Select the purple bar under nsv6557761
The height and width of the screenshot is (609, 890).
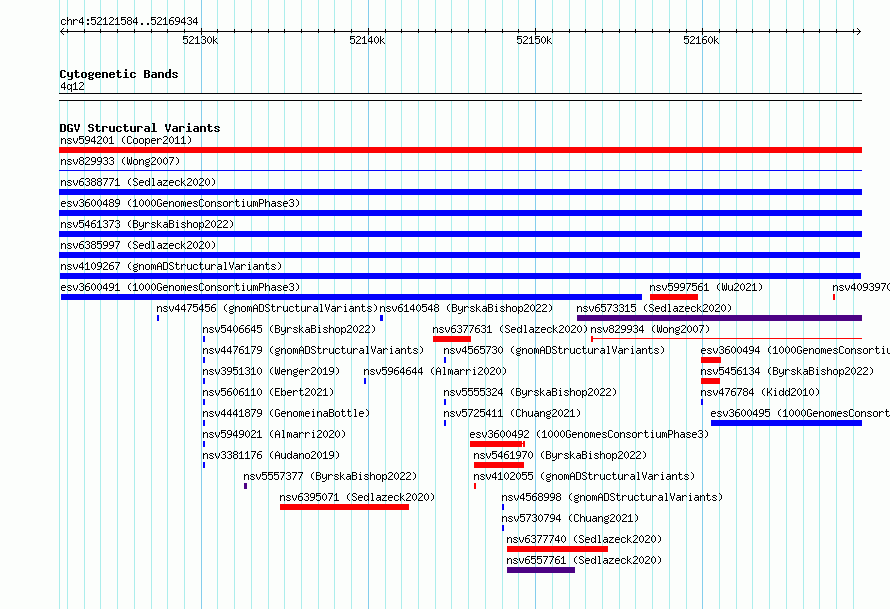coord(541,570)
